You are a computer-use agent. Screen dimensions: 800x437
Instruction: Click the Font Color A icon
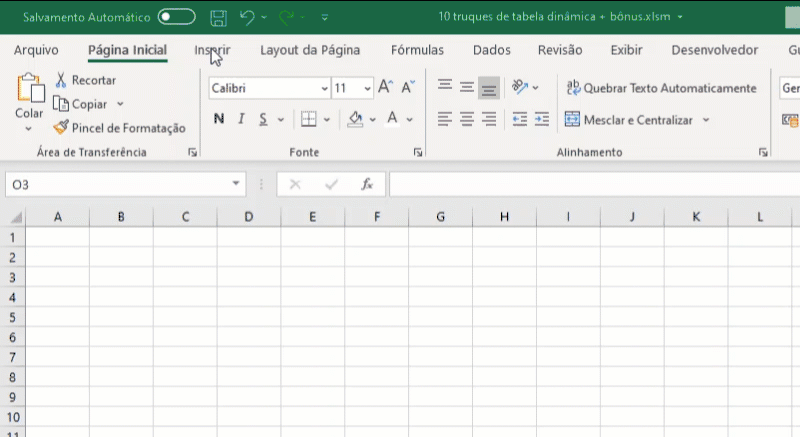392,119
